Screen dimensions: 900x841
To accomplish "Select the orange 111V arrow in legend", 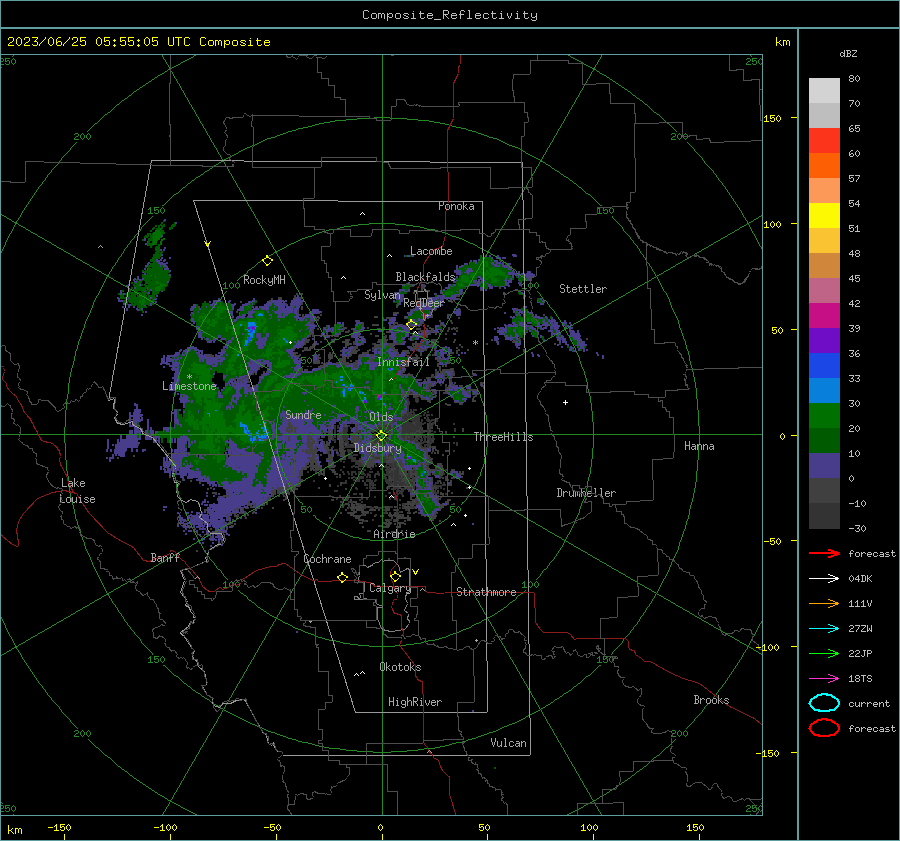I will click(824, 603).
